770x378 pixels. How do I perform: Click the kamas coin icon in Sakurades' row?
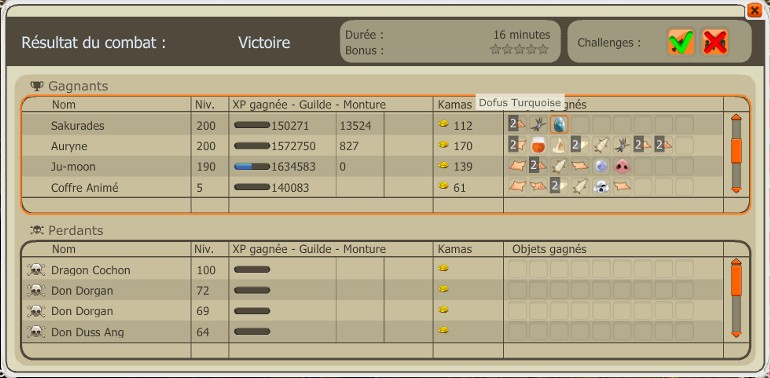point(443,124)
